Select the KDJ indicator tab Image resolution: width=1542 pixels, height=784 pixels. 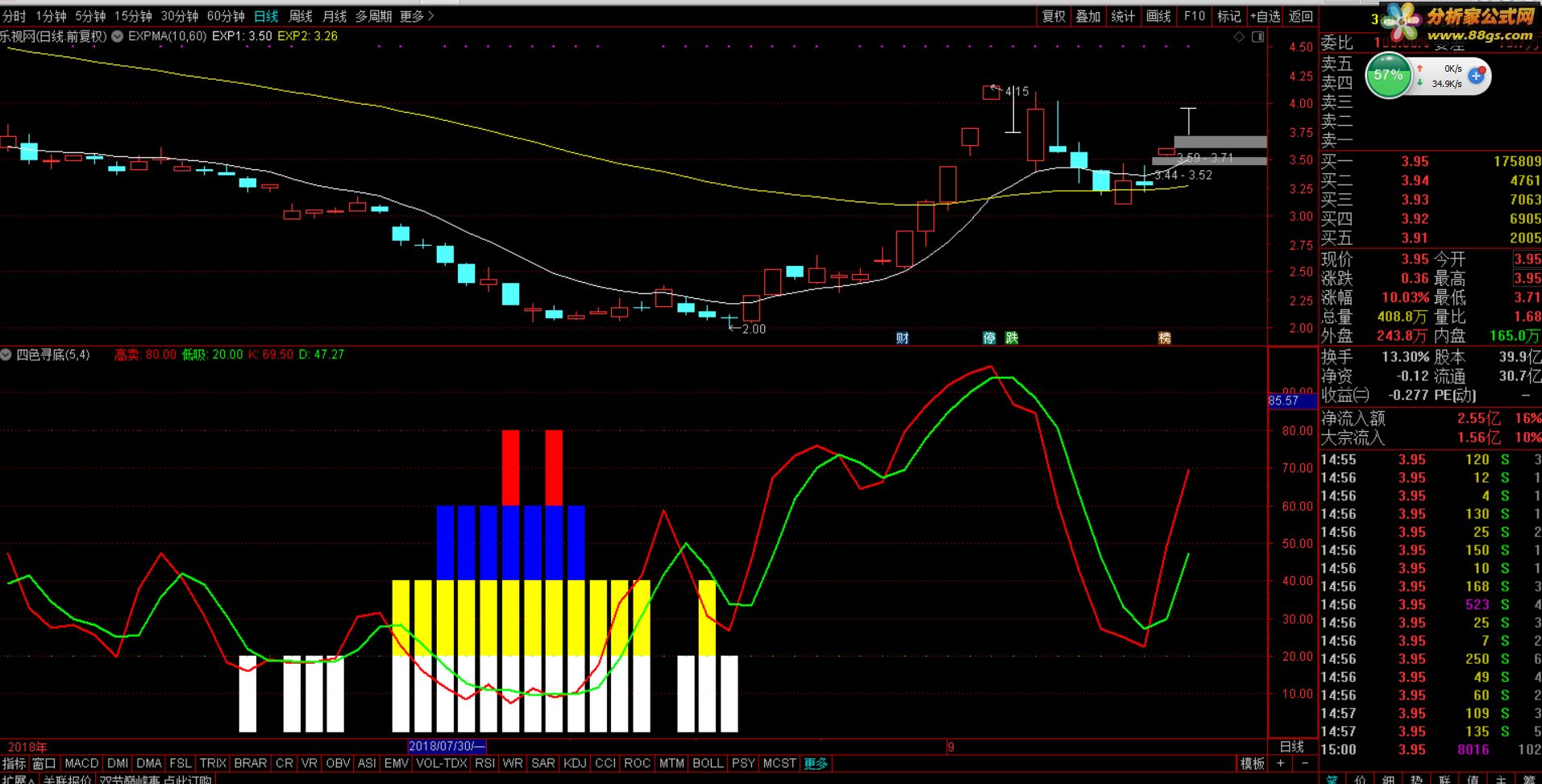(575, 763)
